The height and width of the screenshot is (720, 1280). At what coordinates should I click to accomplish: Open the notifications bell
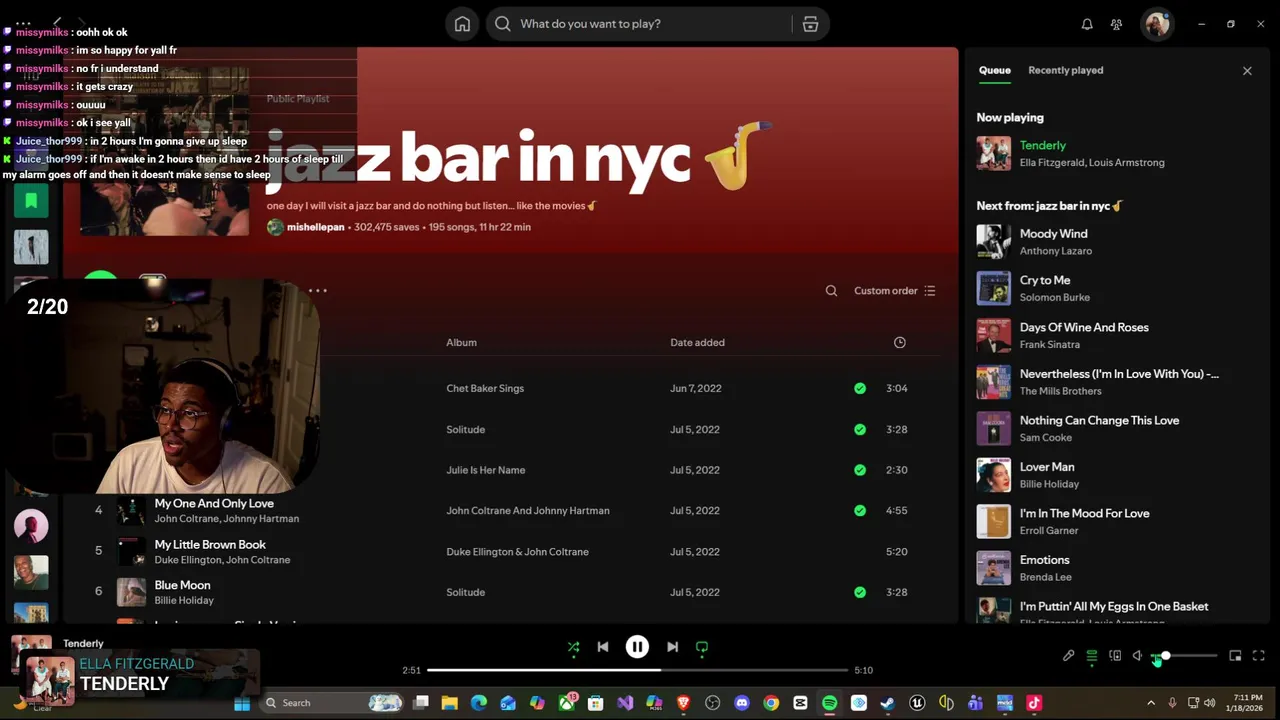pyautogui.click(x=1087, y=24)
